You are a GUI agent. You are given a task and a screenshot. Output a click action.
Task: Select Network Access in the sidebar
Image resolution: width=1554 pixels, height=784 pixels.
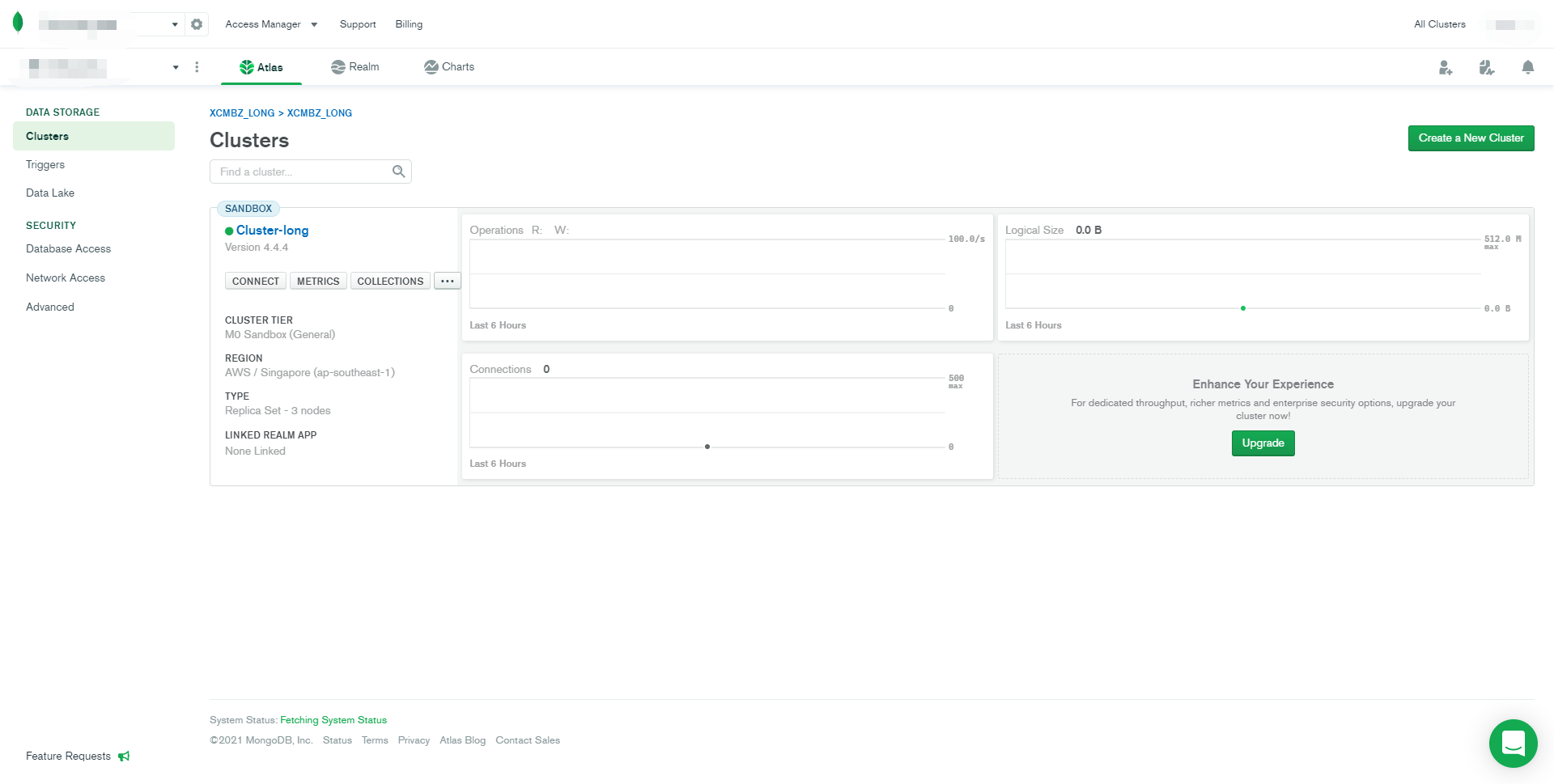pos(66,278)
